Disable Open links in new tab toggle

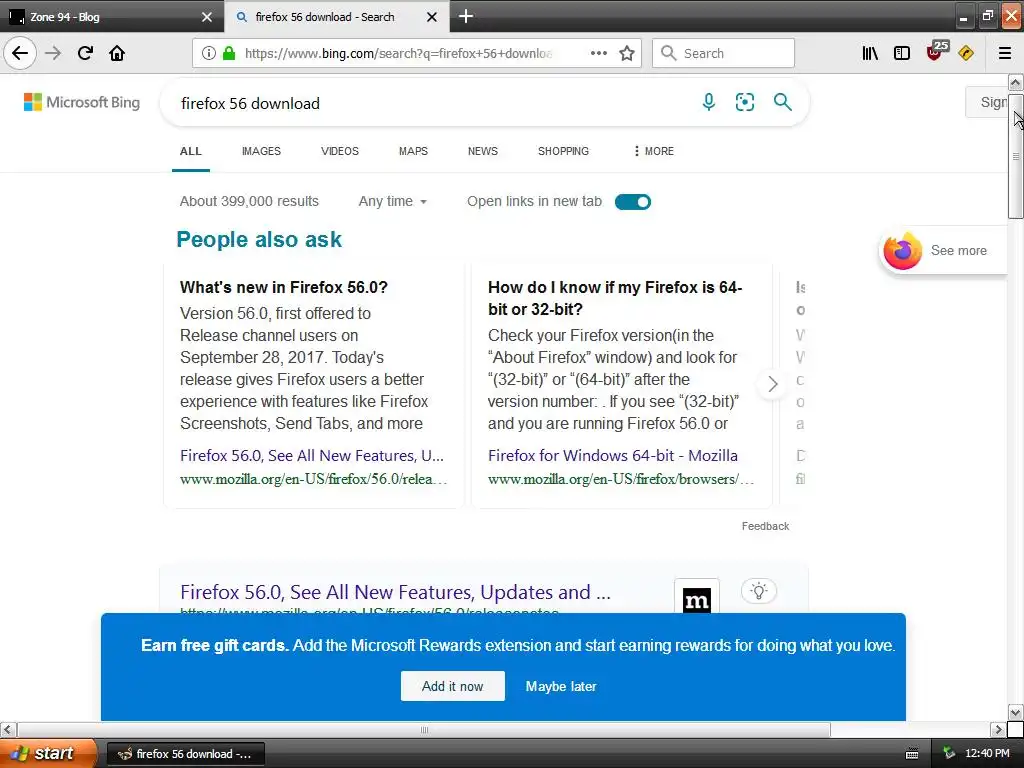coord(633,202)
